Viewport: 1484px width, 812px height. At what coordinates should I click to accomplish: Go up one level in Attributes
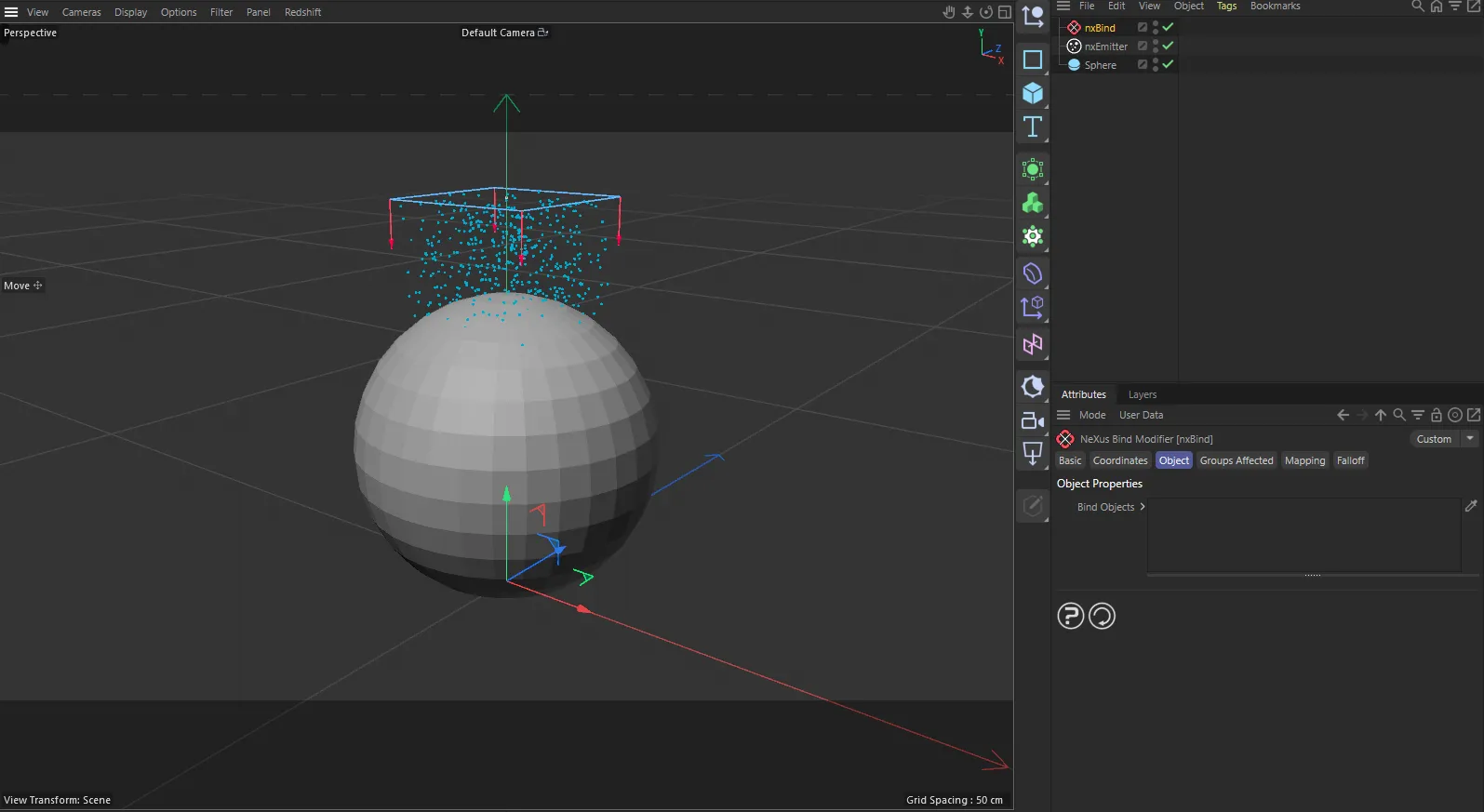(x=1381, y=415)
